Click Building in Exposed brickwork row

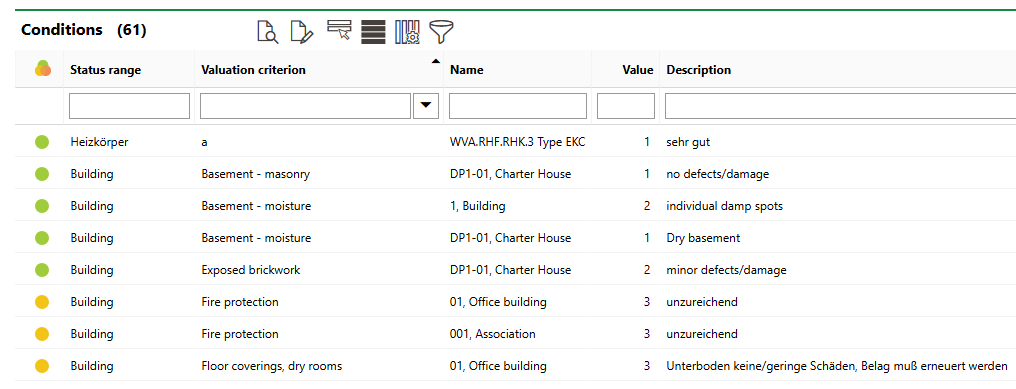point(92,270)
